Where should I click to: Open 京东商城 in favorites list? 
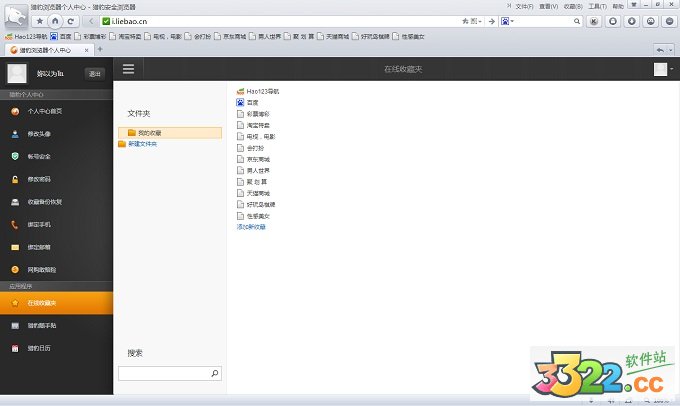pos(253,159)
